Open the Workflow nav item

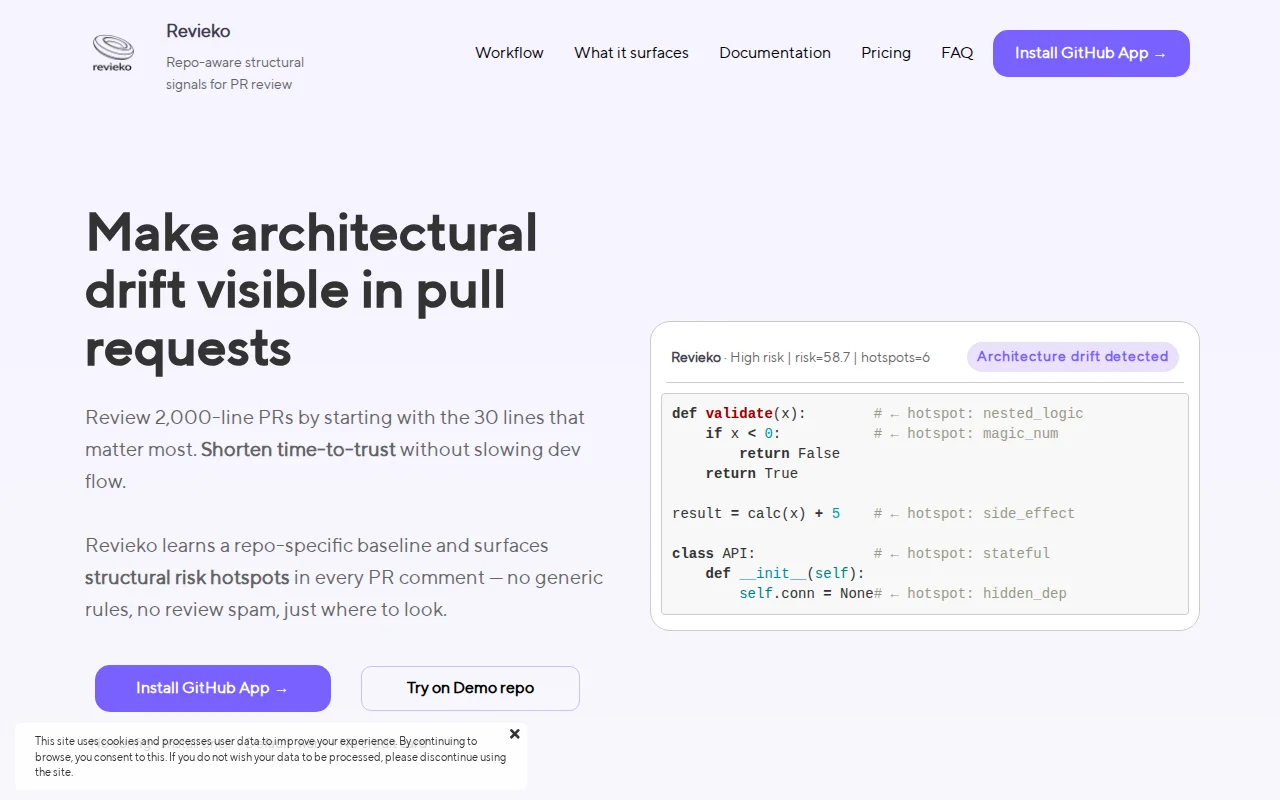[x=509, y=53]
